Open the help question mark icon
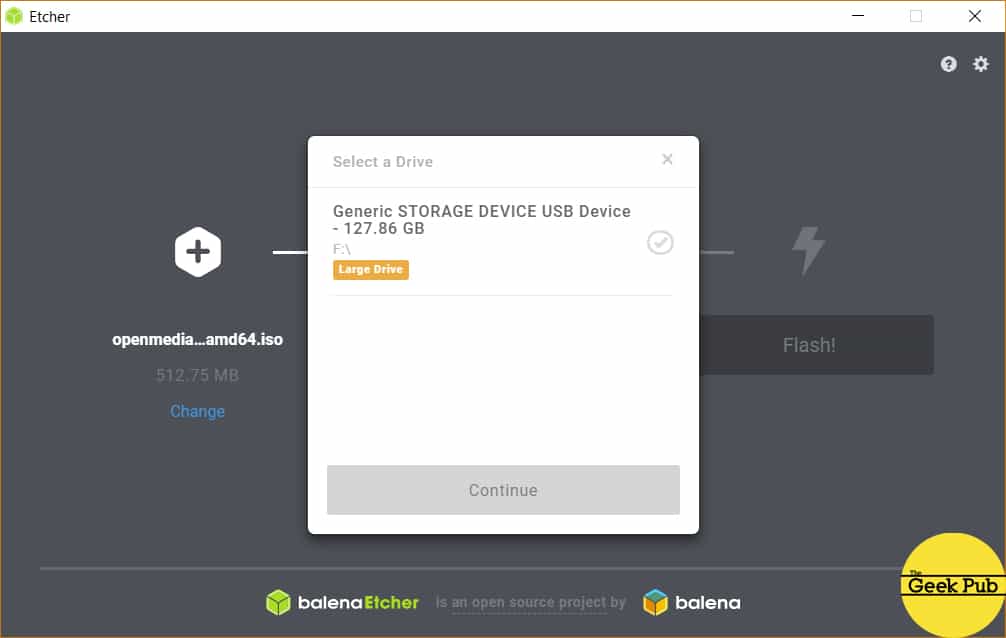The image size is (1006, 638). [x=948, y=64]
